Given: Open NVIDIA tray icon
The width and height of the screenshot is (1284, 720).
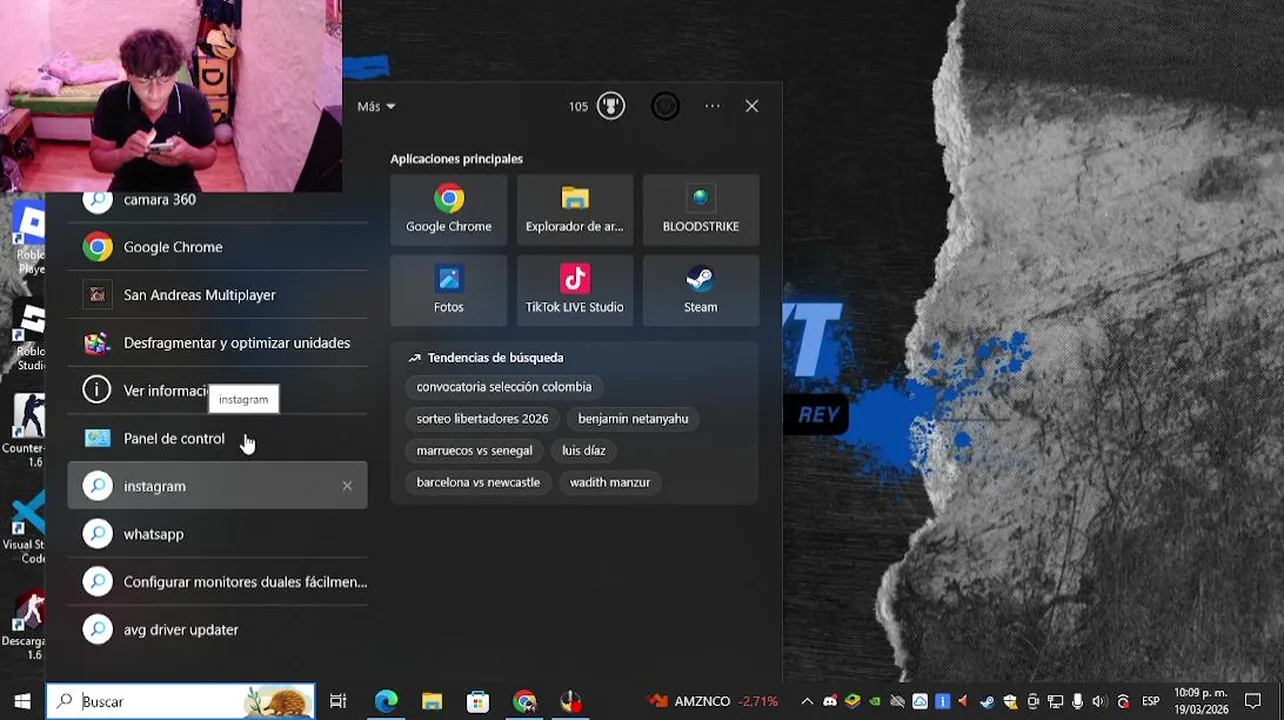Looking at the screenshot, I should point(875,701).
